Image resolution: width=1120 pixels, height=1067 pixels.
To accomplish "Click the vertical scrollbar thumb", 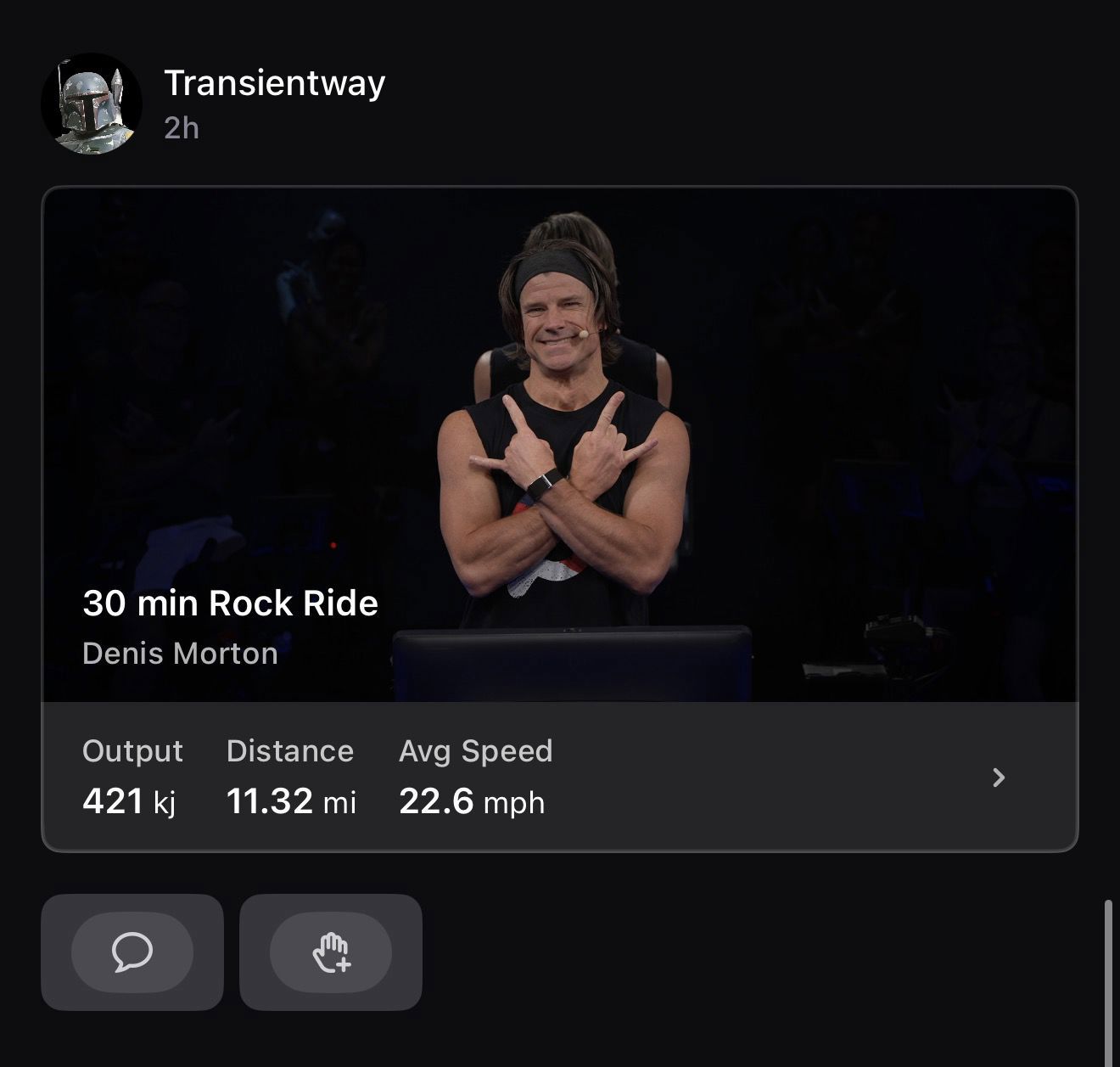I will coord(1108,983).
